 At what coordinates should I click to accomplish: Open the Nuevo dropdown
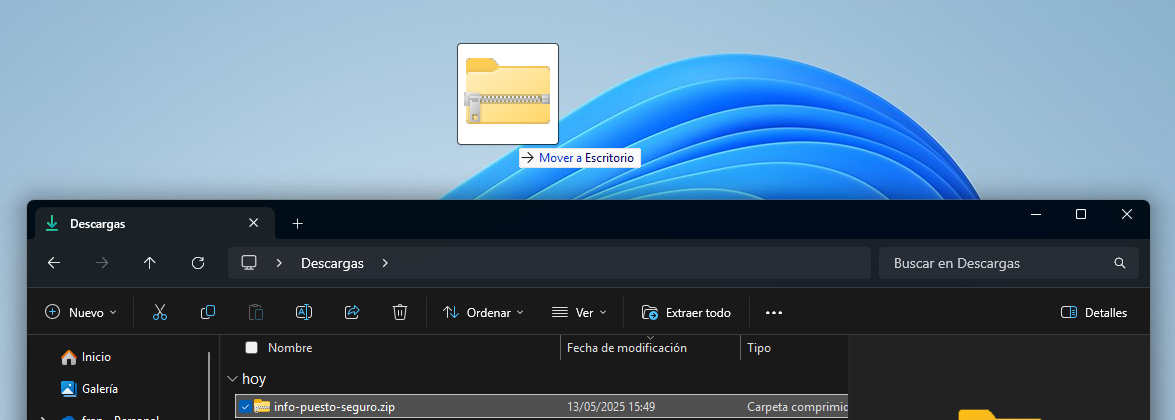pyautogui.click(x=82, y=313)
